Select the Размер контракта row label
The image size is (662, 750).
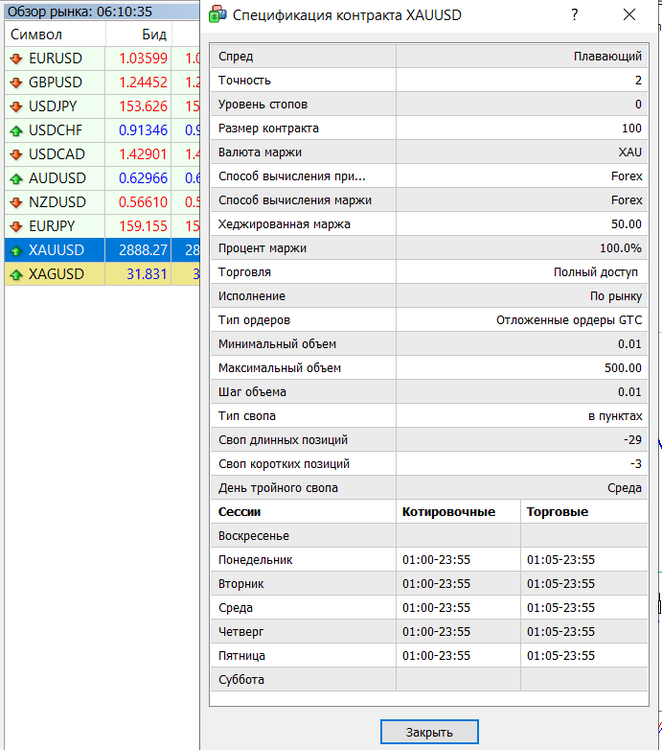[268, 128]
